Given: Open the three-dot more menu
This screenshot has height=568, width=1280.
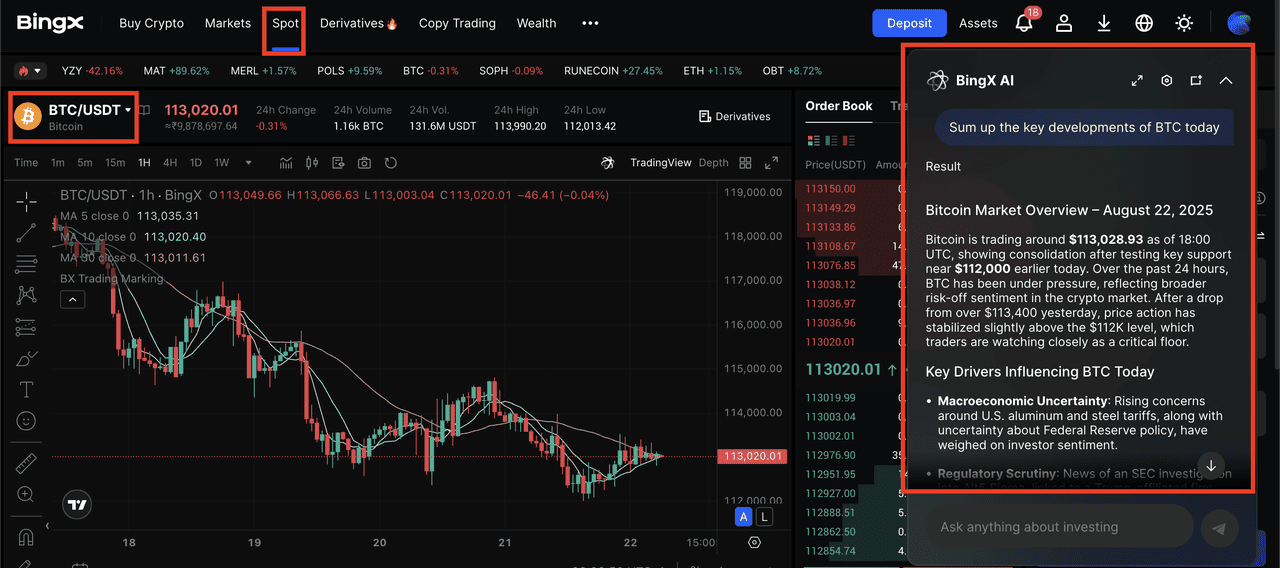Looking at the screenshot, I should [590, 23].
